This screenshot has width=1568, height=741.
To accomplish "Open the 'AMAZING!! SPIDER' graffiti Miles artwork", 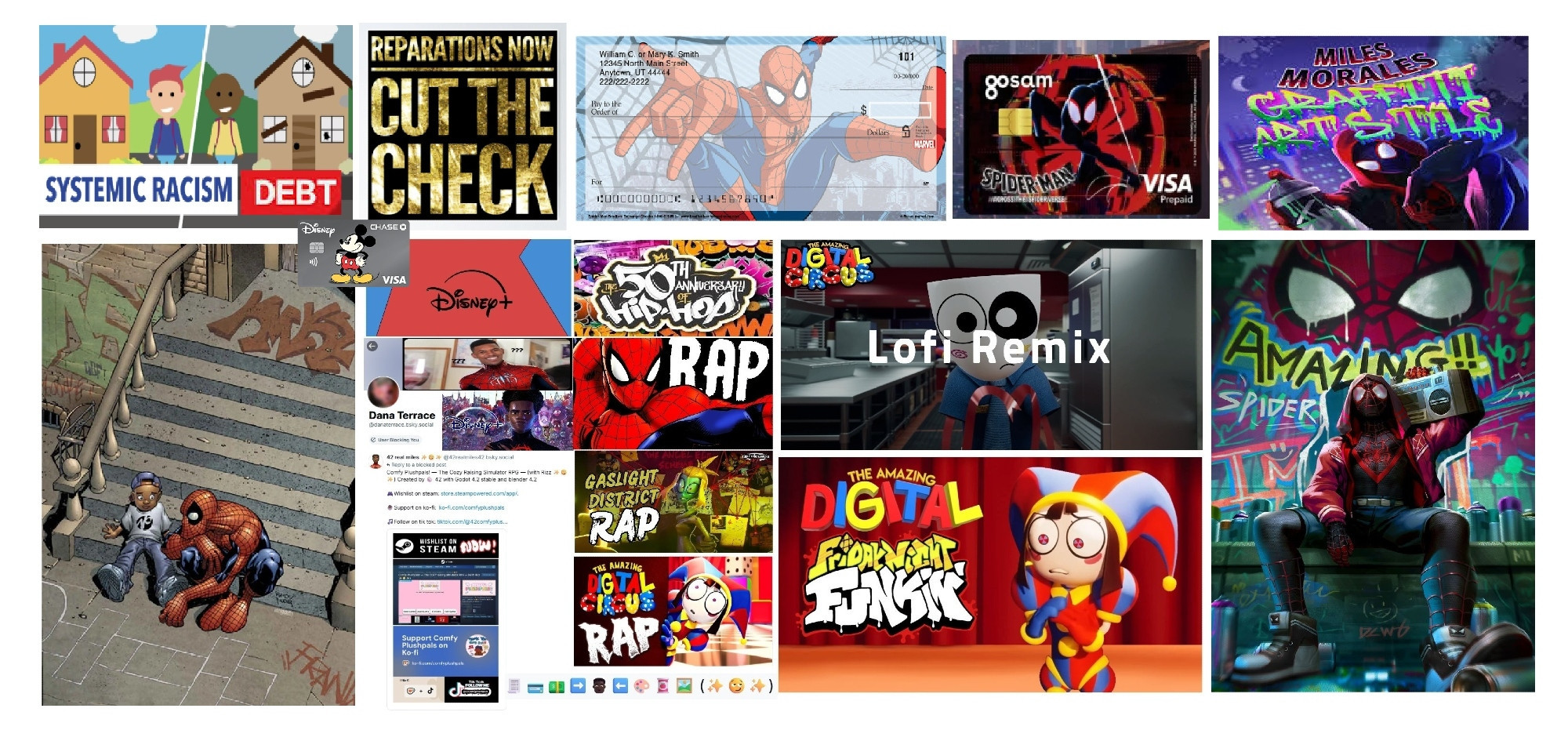I will 1373,467.
